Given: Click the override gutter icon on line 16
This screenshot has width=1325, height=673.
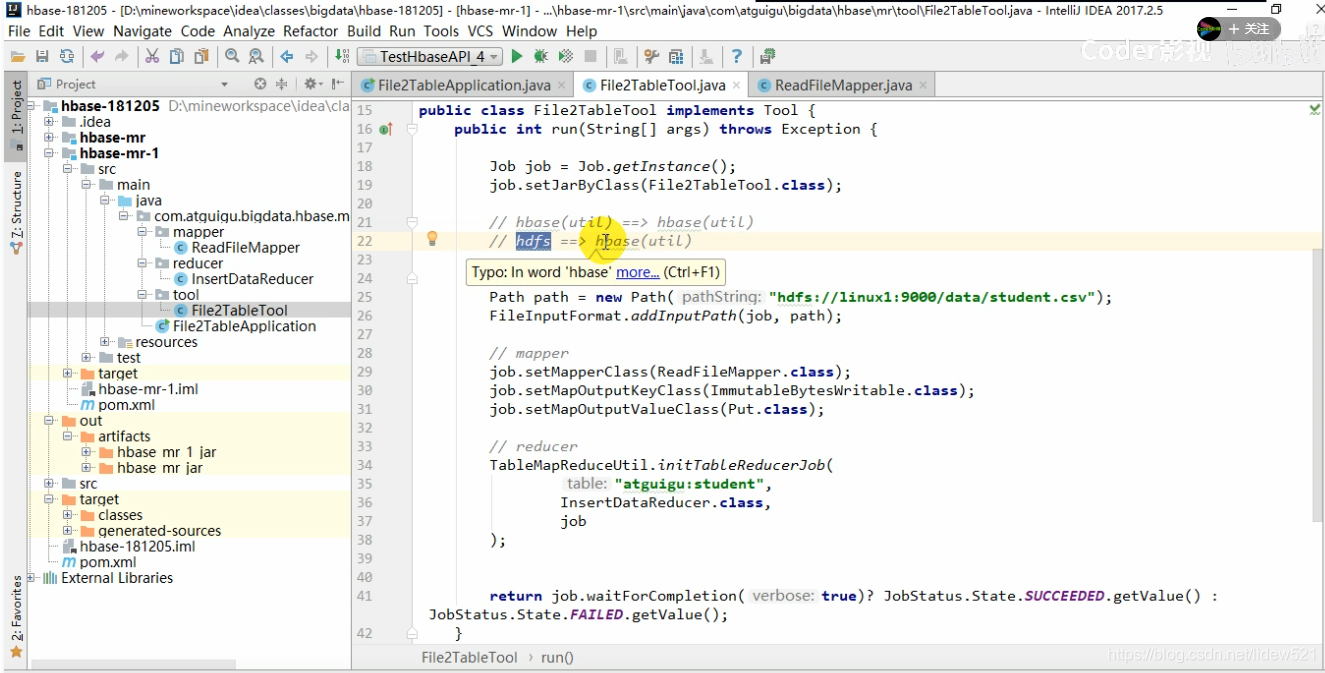Looking at the screenshot, I should [386, 129].
